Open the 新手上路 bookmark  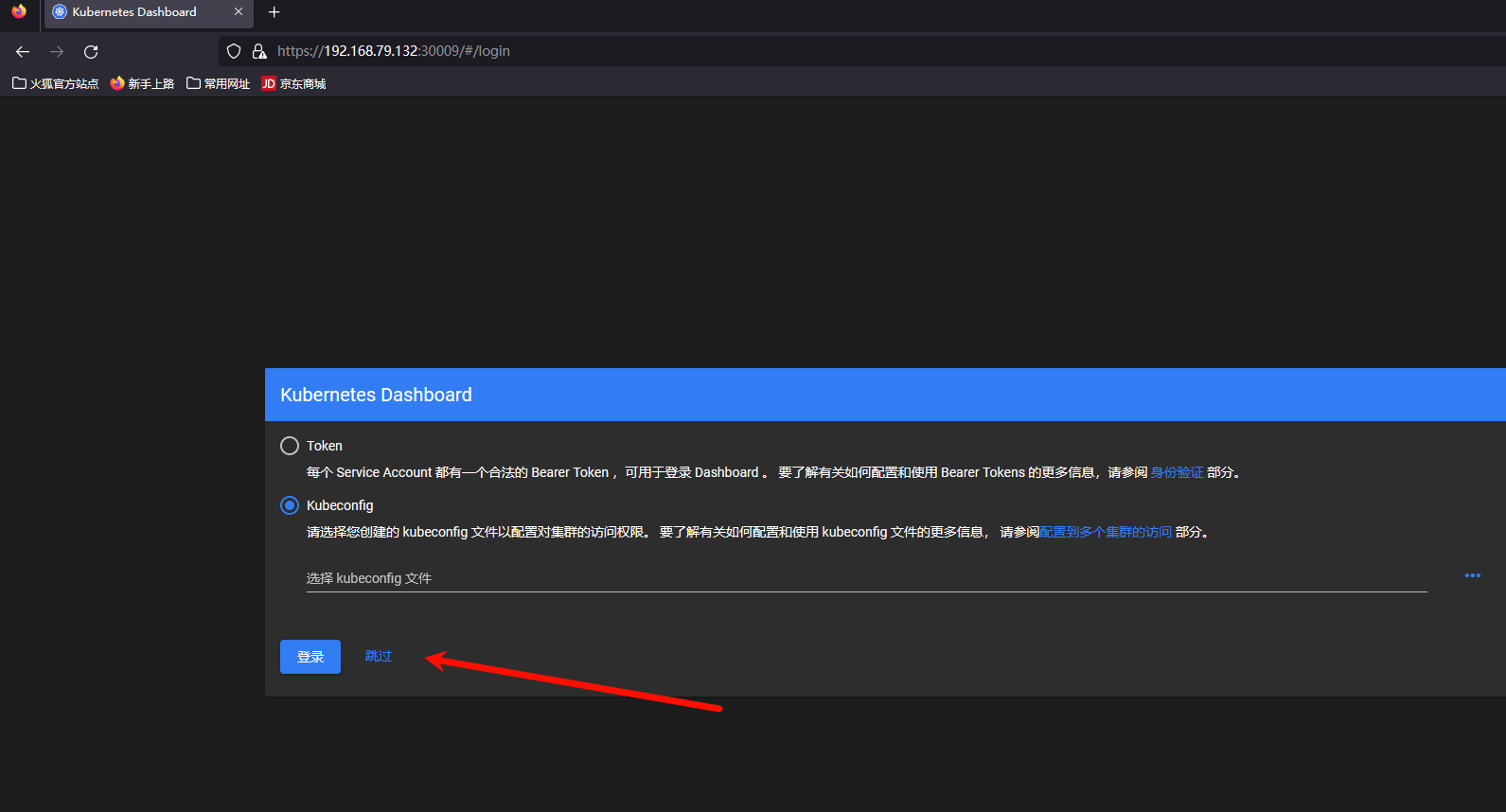pos(142,83)
